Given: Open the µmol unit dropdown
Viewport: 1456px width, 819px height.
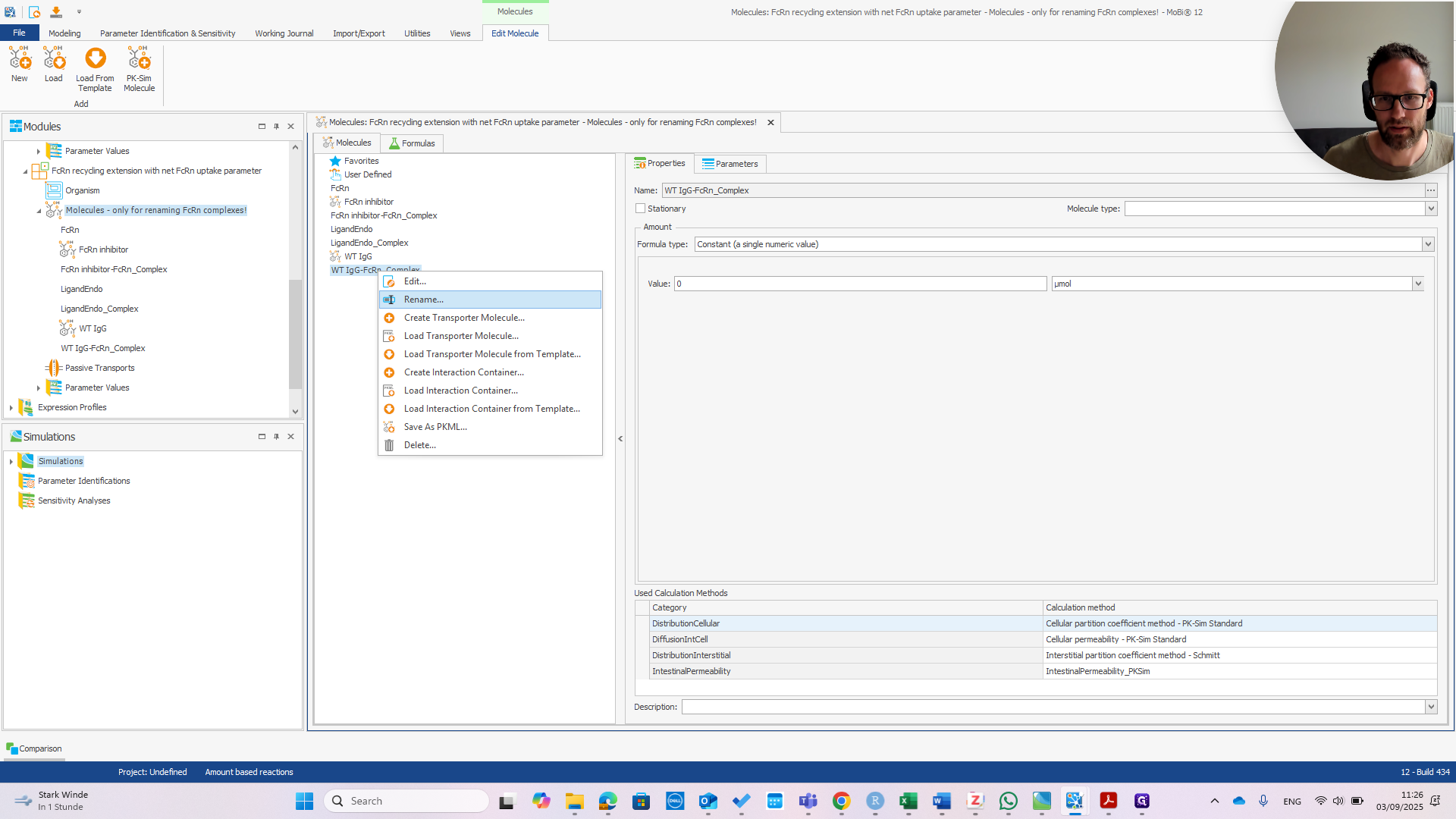Looking at the screenshot, I should pyautogui.click(x=1418, y=284).
